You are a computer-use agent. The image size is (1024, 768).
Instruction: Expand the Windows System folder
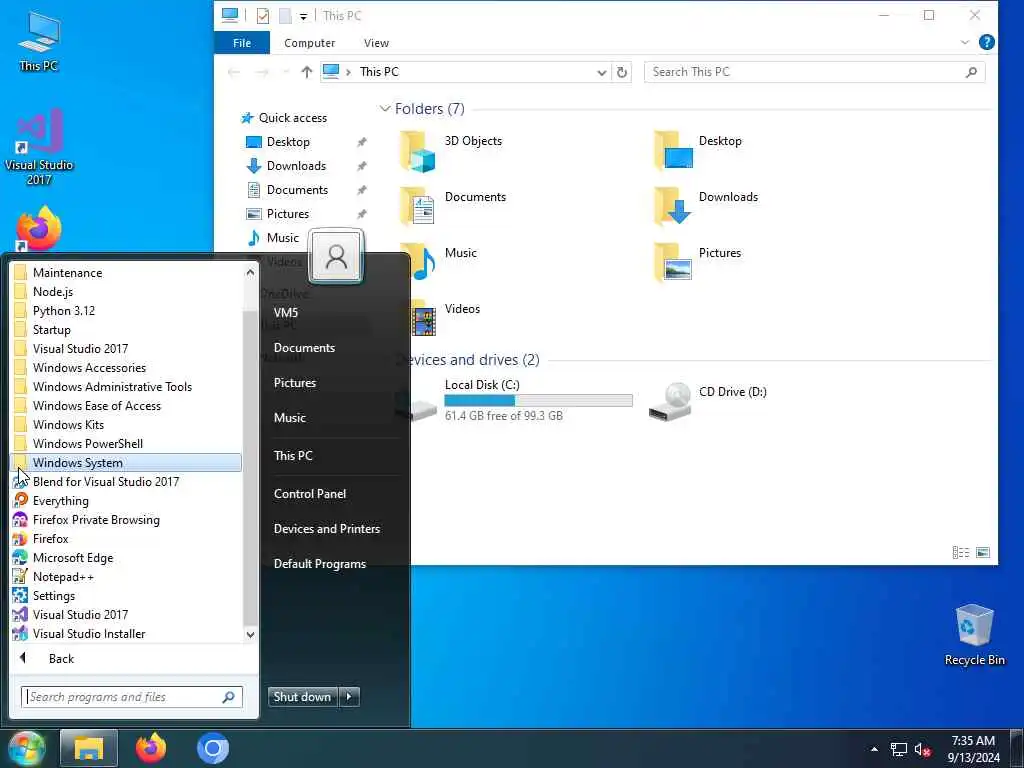(126, 462)
